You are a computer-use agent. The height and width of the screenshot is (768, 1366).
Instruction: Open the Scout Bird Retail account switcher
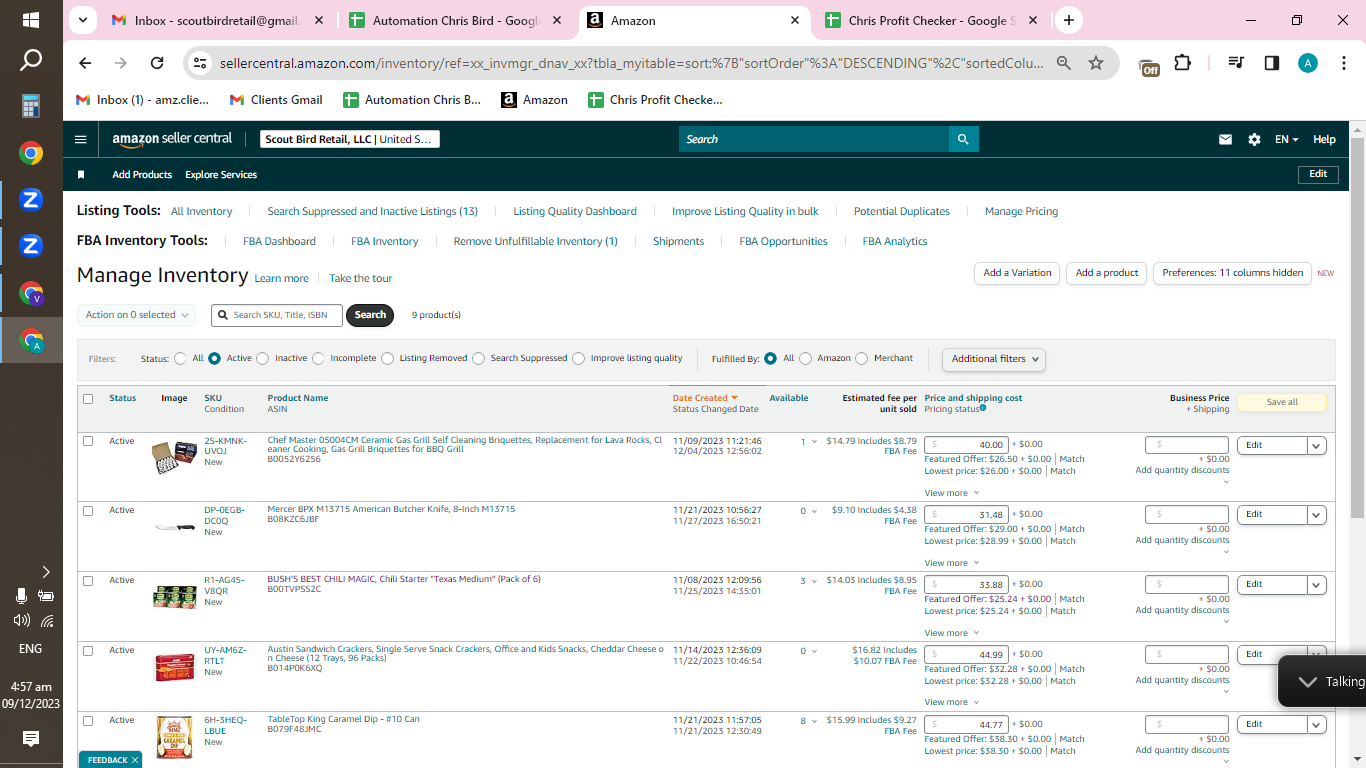click(350, 140)
